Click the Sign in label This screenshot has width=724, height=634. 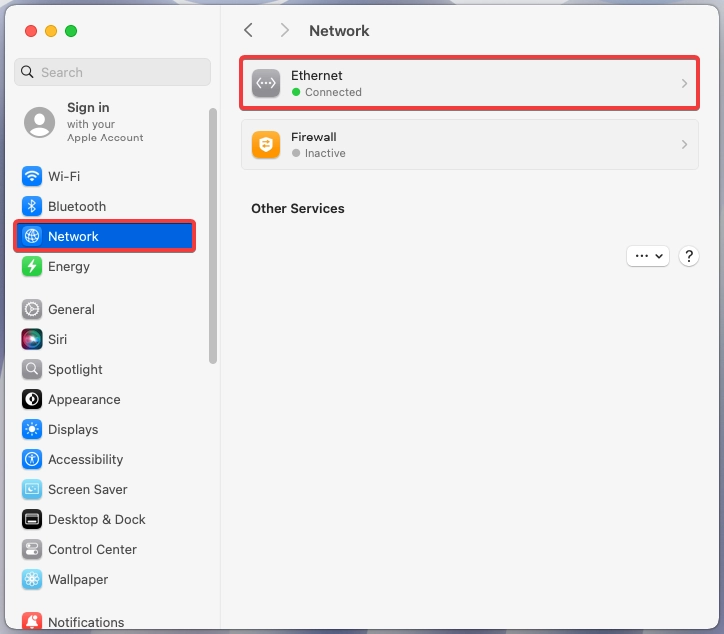tap(88, 108)
